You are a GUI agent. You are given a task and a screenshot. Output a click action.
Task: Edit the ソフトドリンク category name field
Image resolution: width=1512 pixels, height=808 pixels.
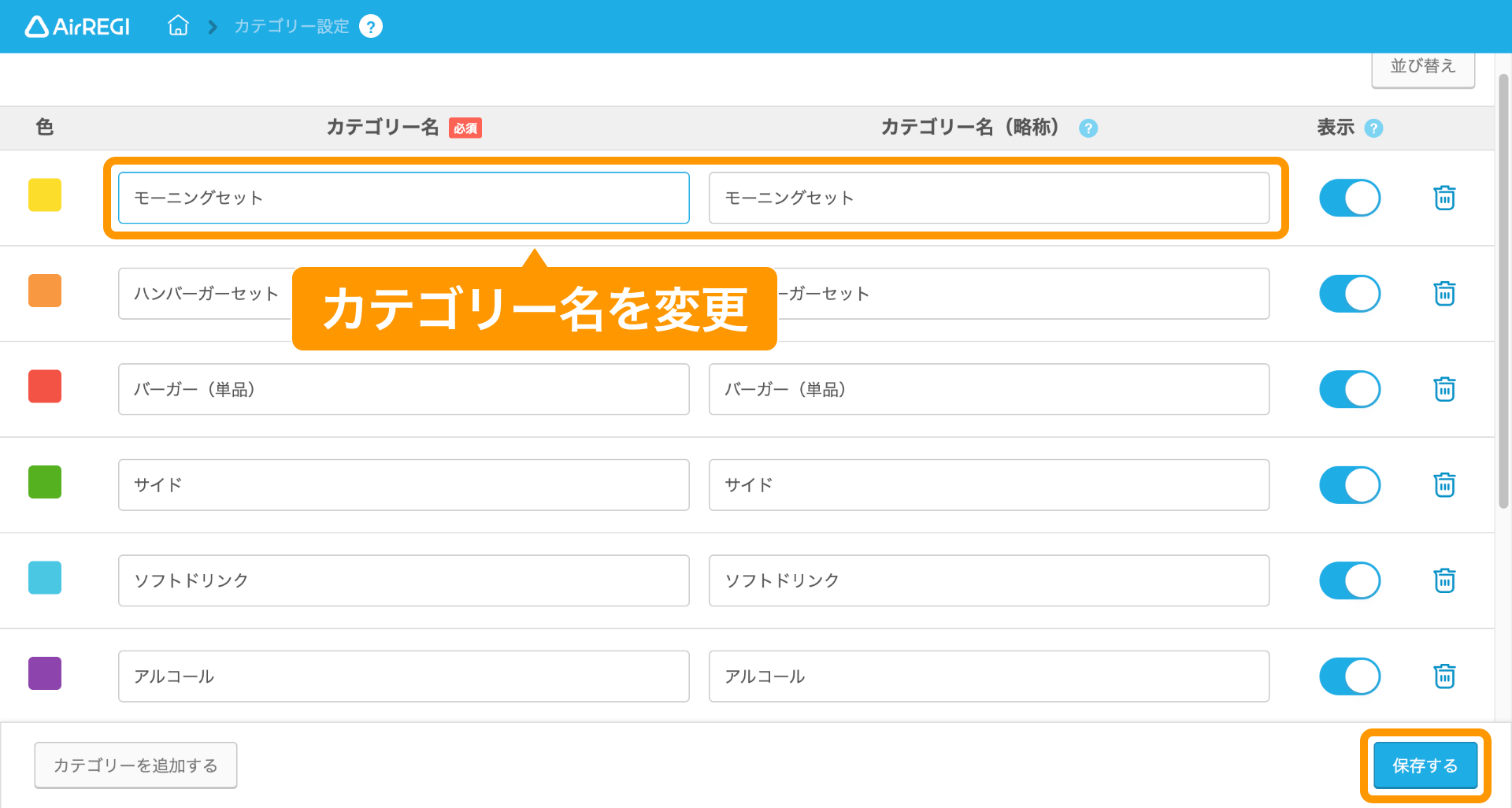point(404,580)
